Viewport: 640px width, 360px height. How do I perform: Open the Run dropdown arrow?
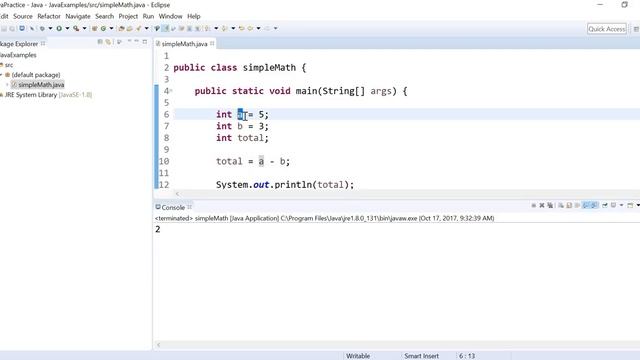67,29
